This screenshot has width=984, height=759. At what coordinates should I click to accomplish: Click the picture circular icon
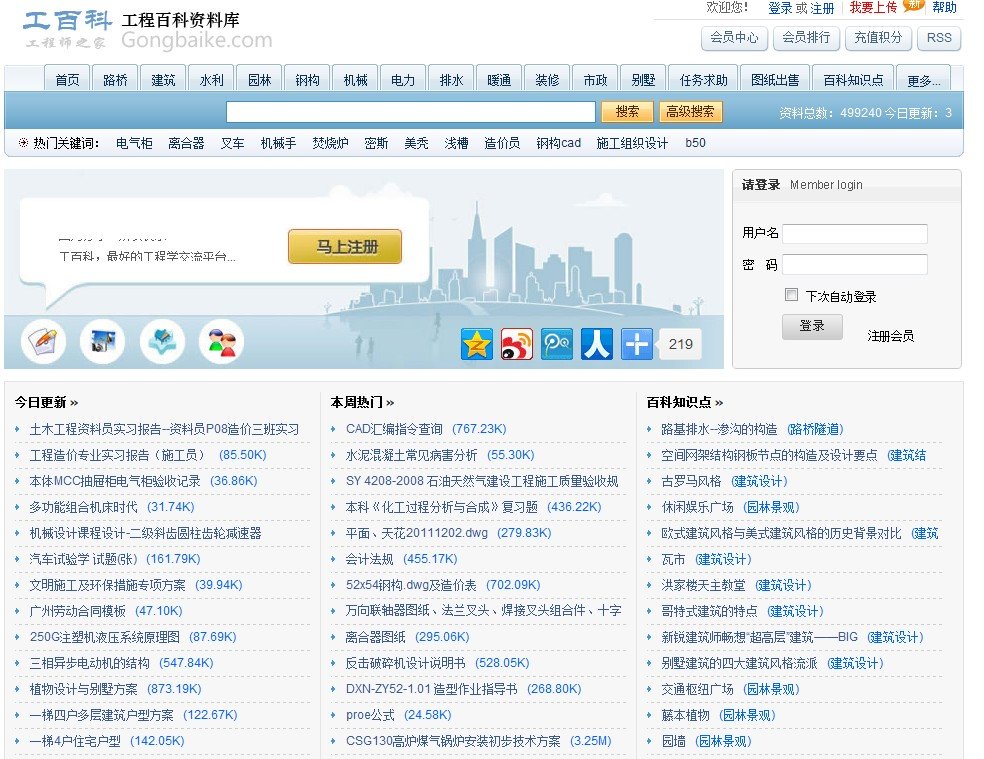tap(102, 340)
